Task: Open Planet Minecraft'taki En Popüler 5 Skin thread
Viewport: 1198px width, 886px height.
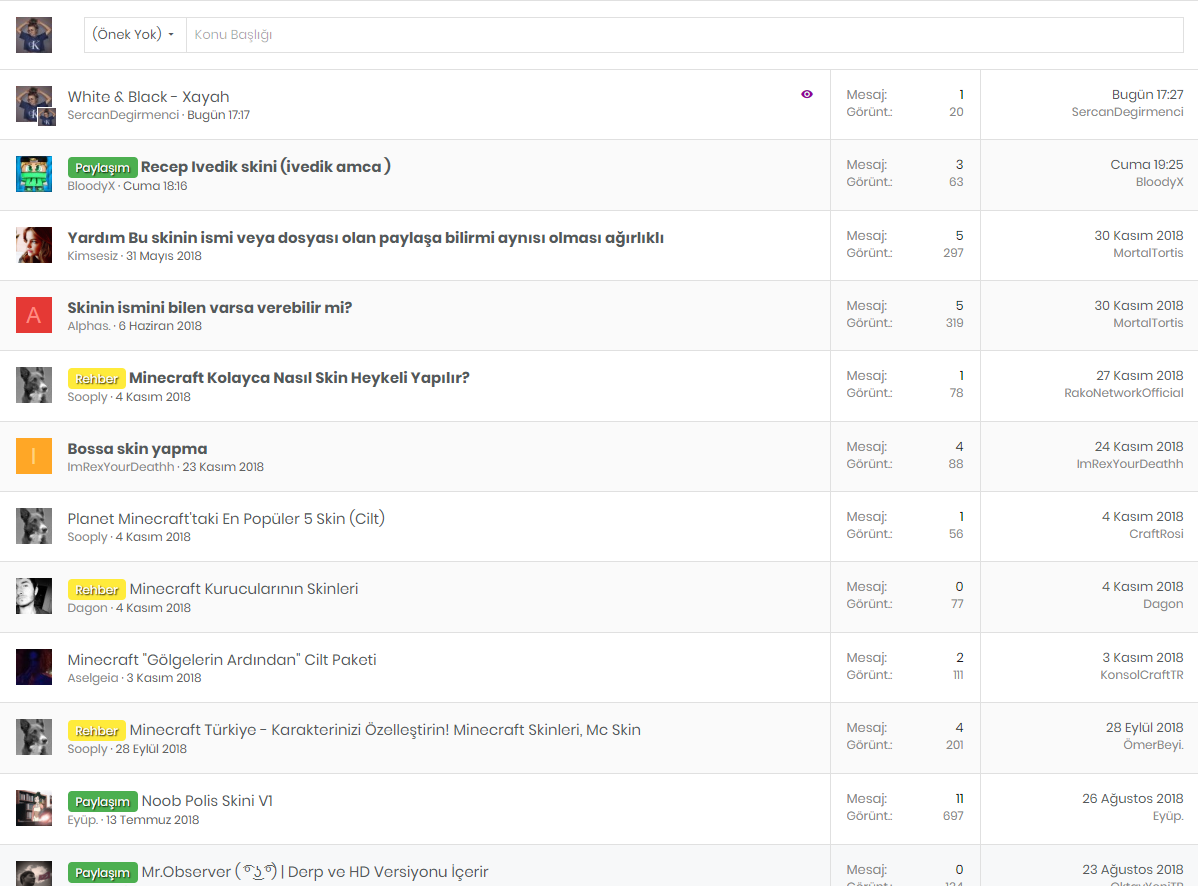Action: (x=226, y=519)
